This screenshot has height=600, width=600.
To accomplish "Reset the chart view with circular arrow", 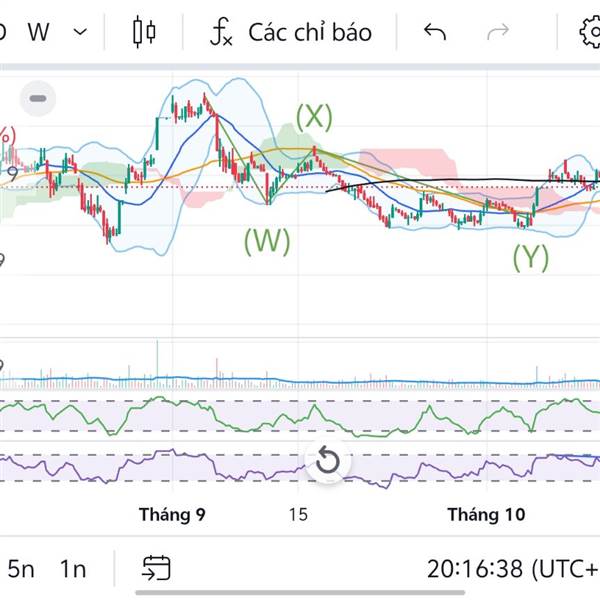I will pos(328,461).
